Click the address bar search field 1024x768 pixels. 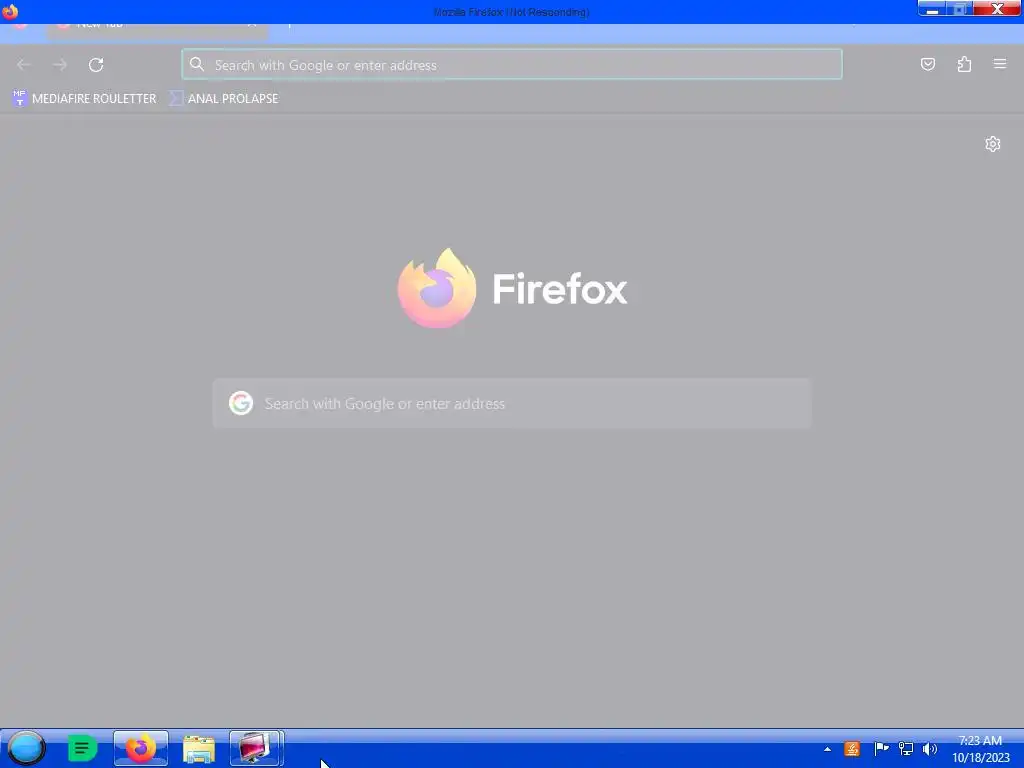point(512,65)
